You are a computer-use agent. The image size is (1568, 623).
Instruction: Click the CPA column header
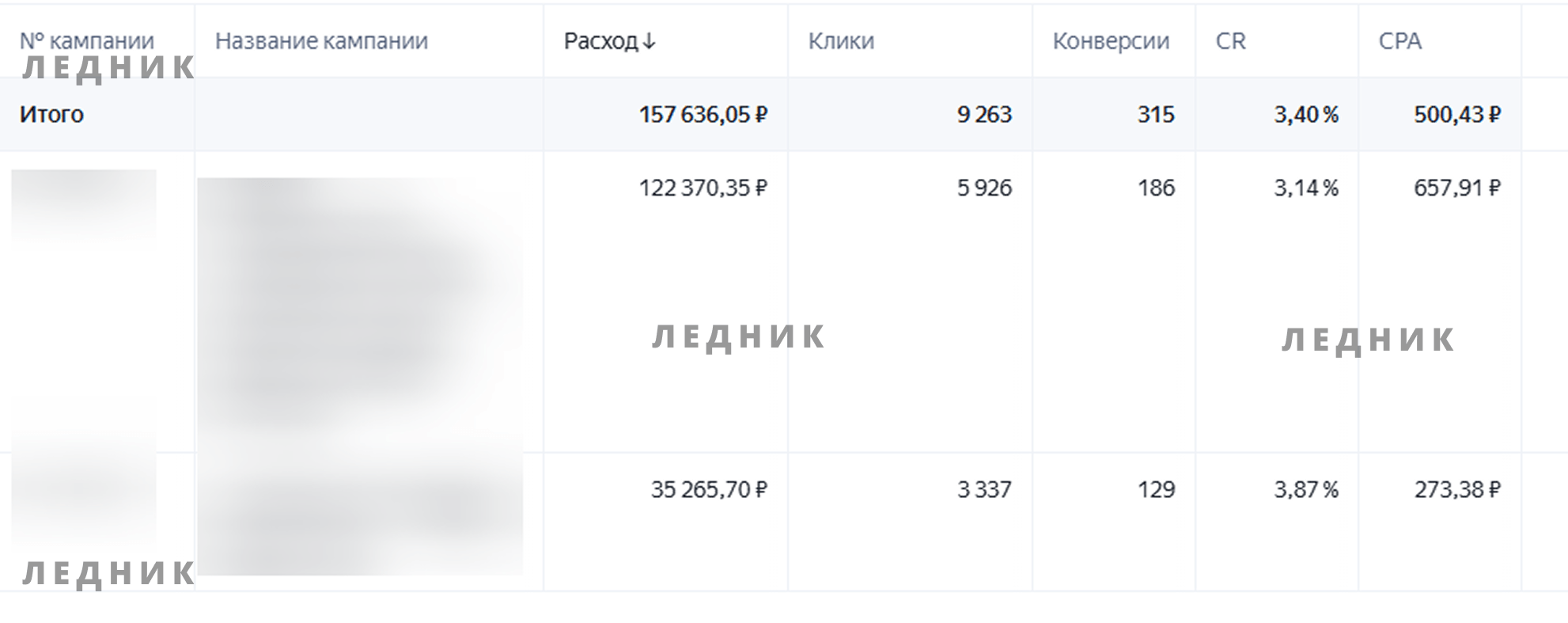pos(1400,41)
